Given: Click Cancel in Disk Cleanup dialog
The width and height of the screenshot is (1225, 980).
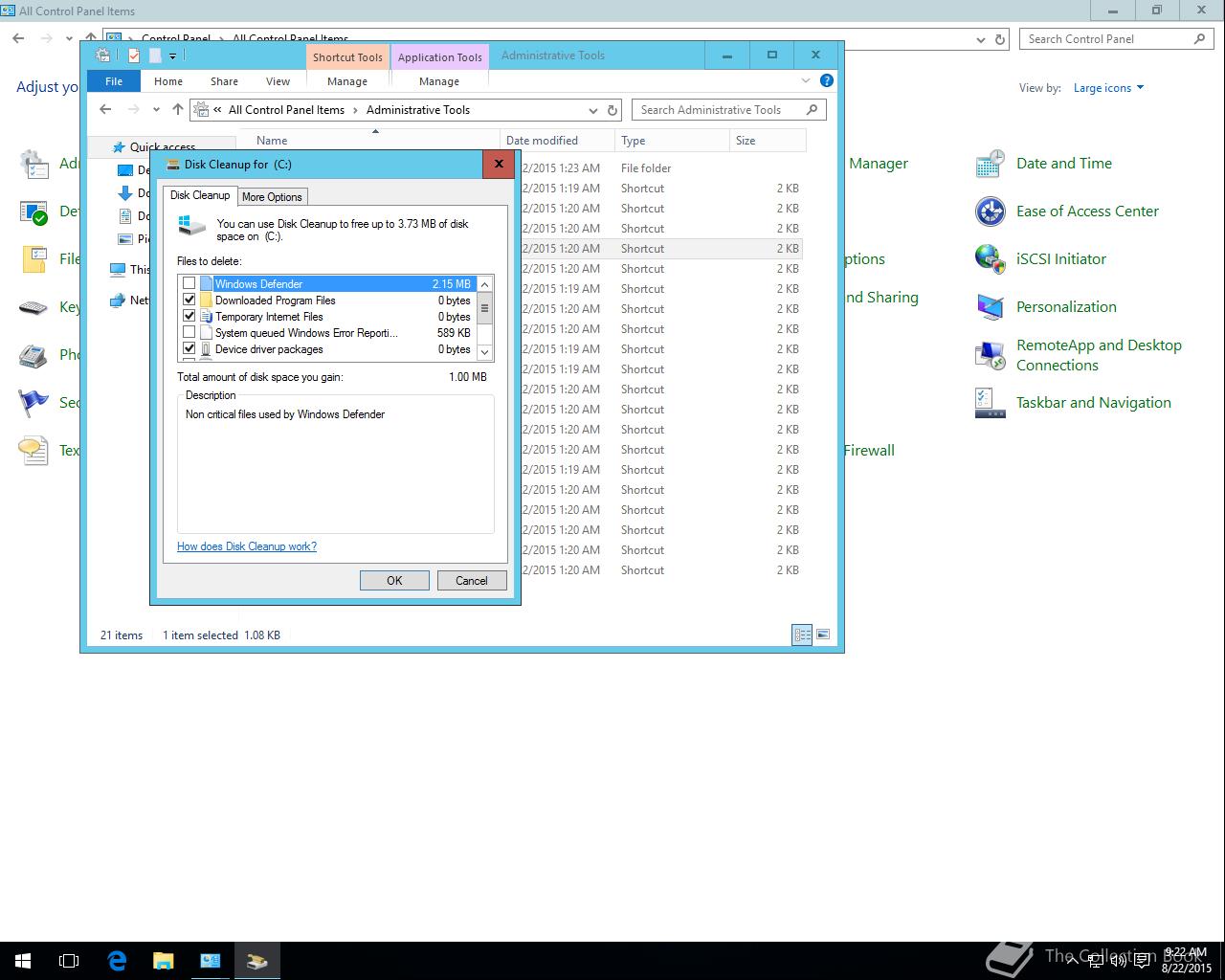Looking at the screenshot, I should [x=472, y=580].
